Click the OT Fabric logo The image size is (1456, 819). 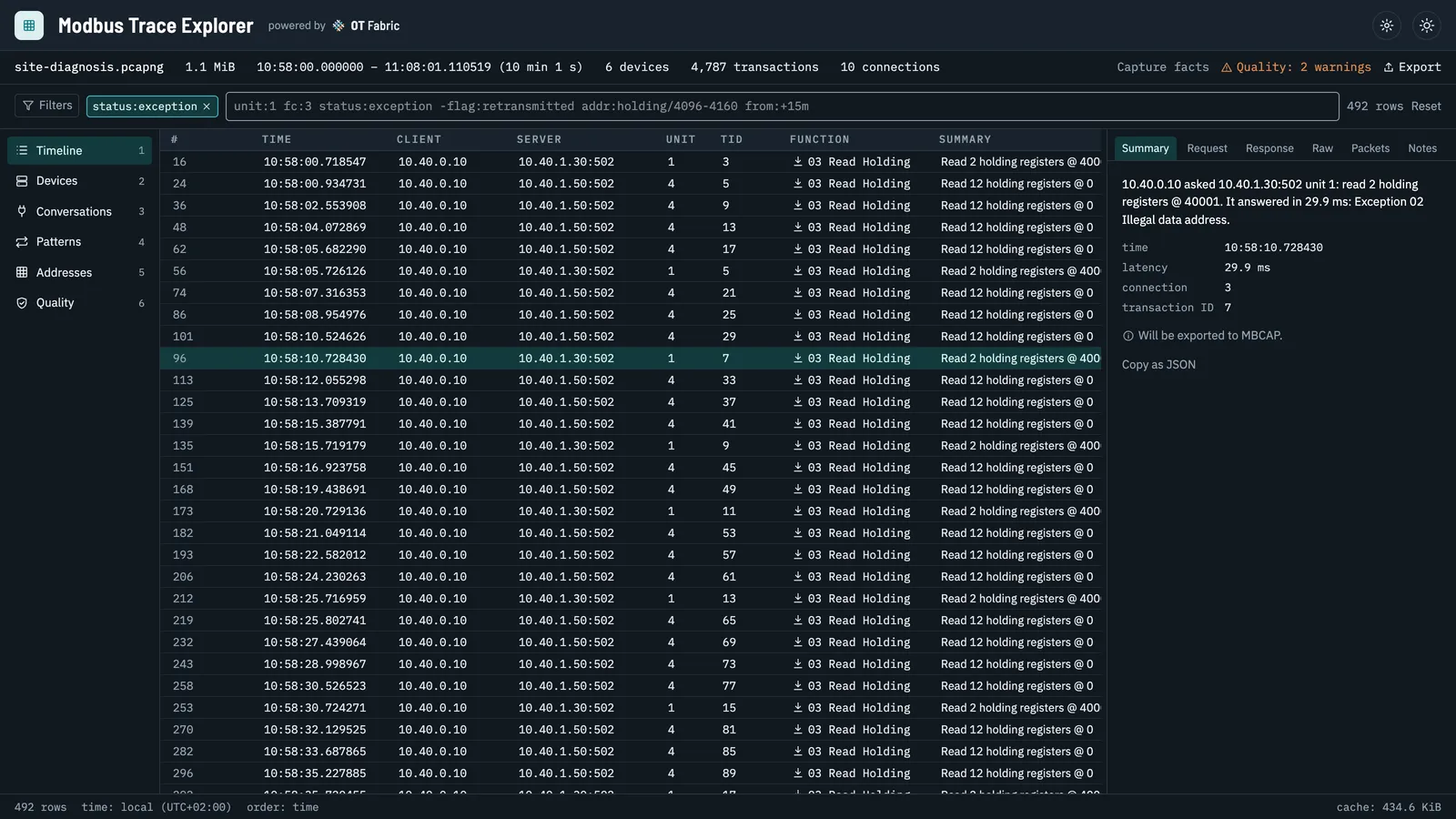[x=366, y=25]
